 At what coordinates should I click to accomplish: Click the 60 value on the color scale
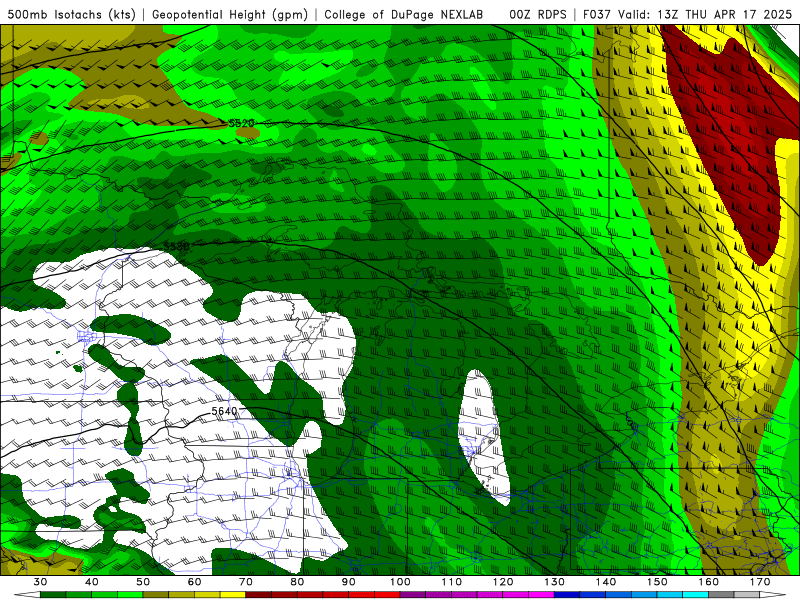coord(194,582)
